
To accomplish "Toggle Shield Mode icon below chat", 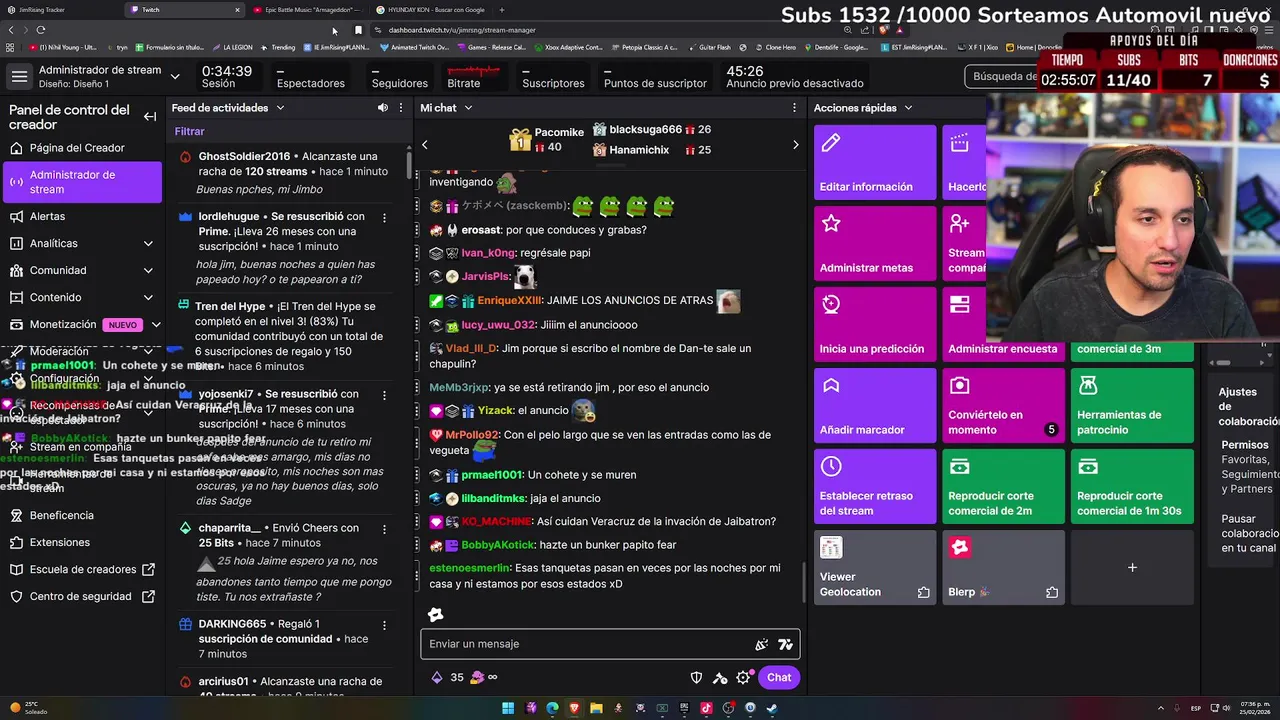I will (697, 677).
